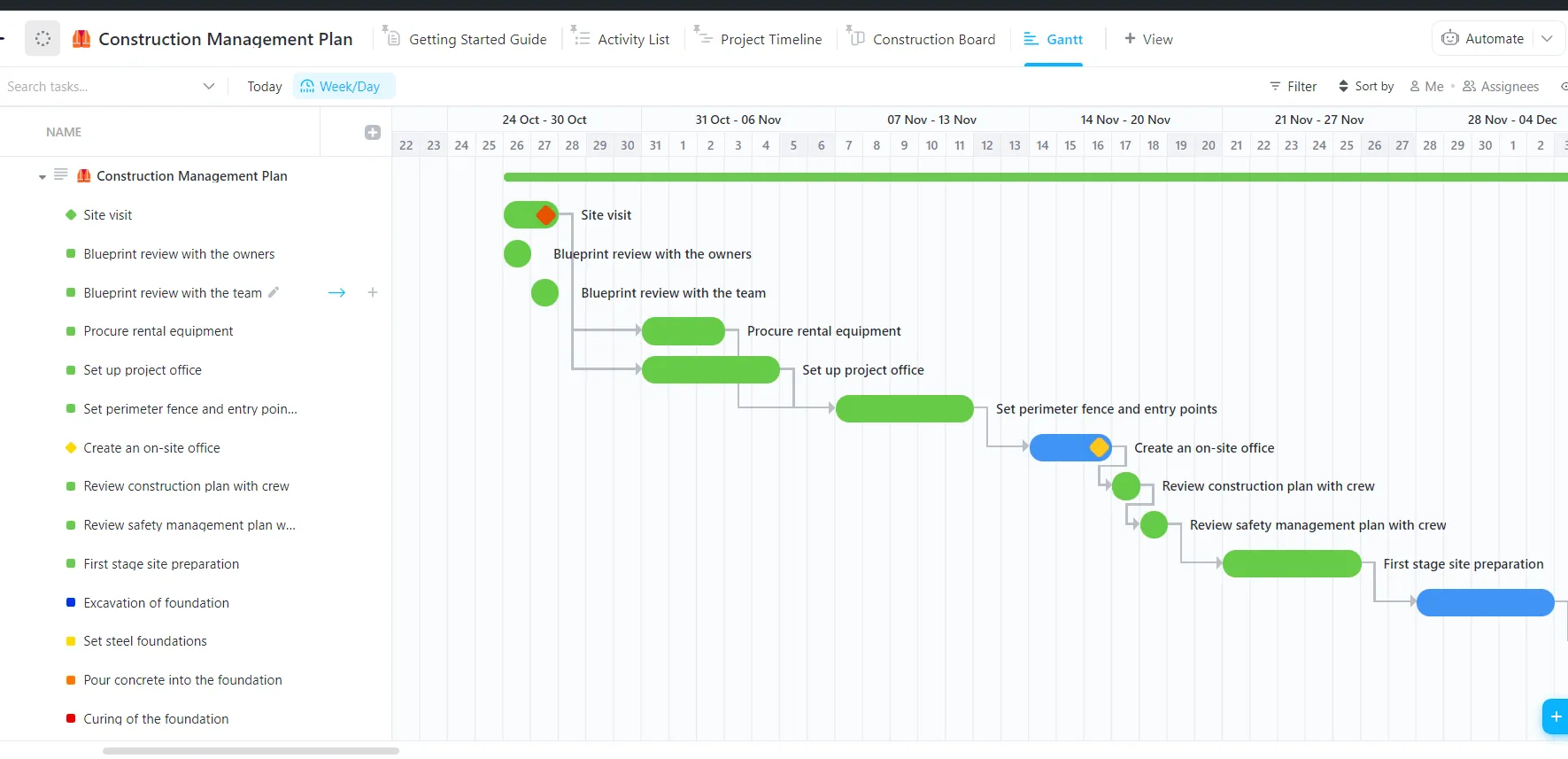Click the list description icon beside the Construction Management Plan row
Screen dimensions: 1568x759
pyautogui.click(x=61, y=174)
